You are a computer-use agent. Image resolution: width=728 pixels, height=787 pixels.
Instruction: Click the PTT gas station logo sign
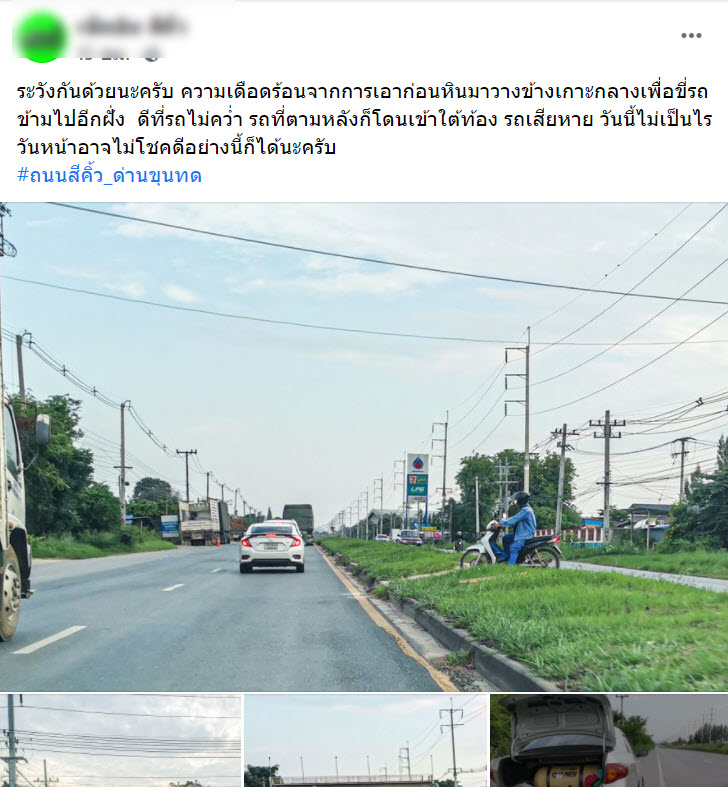[x=418, y=463]
